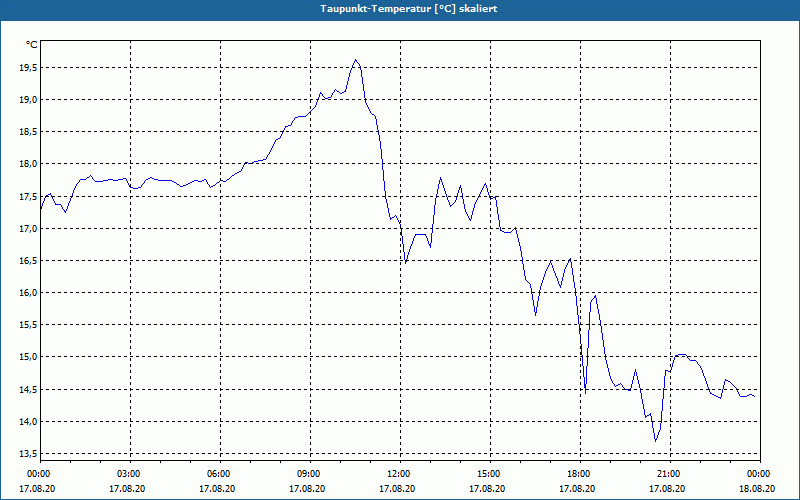This screenshot has height=500, width=800.
Task: Click the 18.08.20 date label
Action: click(757, 489)
